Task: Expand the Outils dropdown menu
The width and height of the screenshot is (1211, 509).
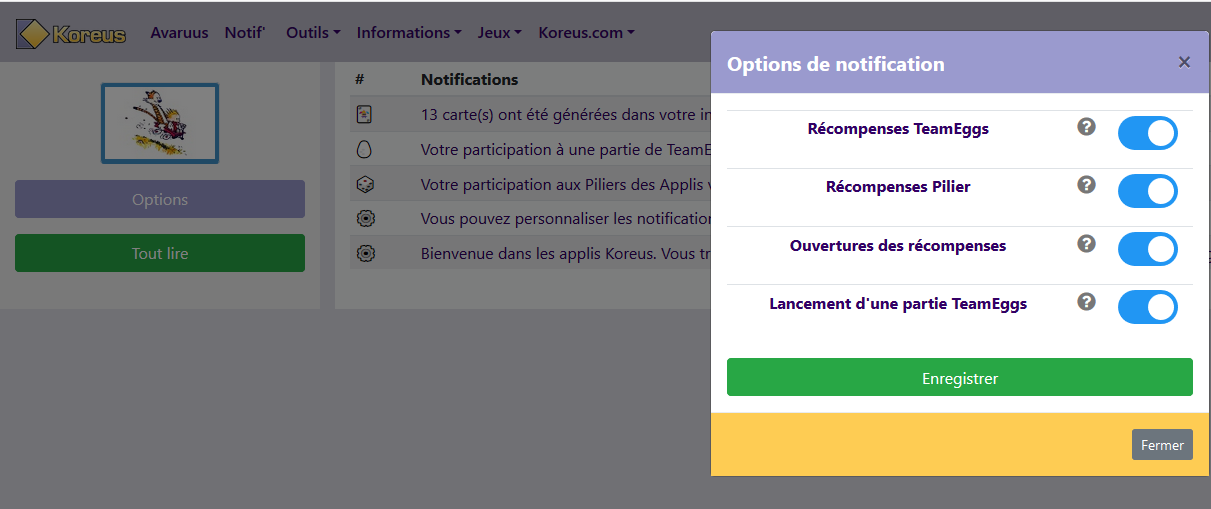Action: (x=313, y=32)
